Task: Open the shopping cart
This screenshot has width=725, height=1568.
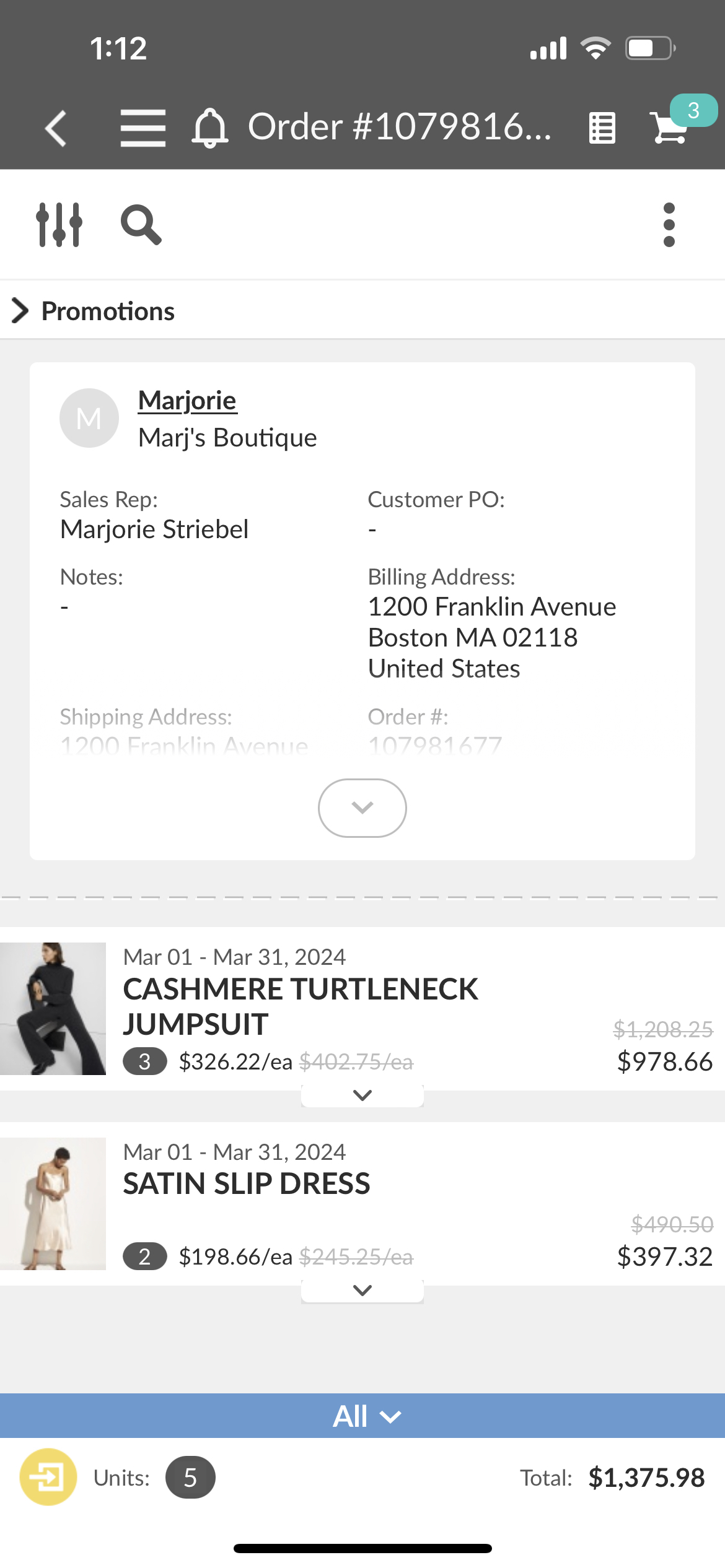Action: point(670,127)
